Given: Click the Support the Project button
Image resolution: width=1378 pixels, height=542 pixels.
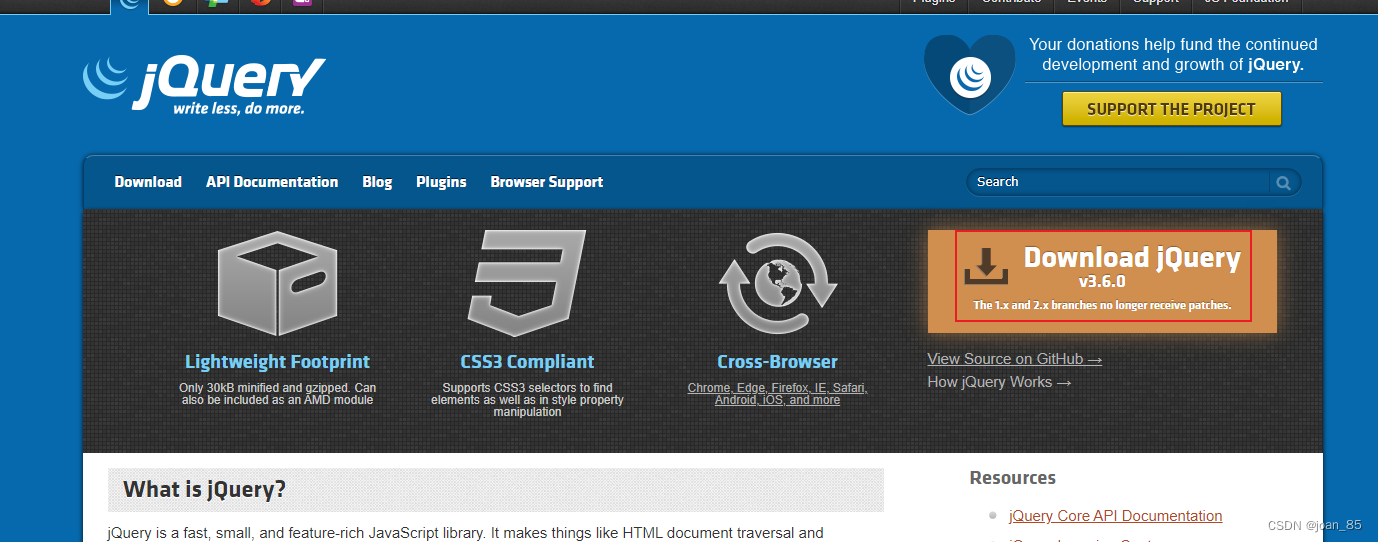Looking at the screenshot, I should [1171, 109].
